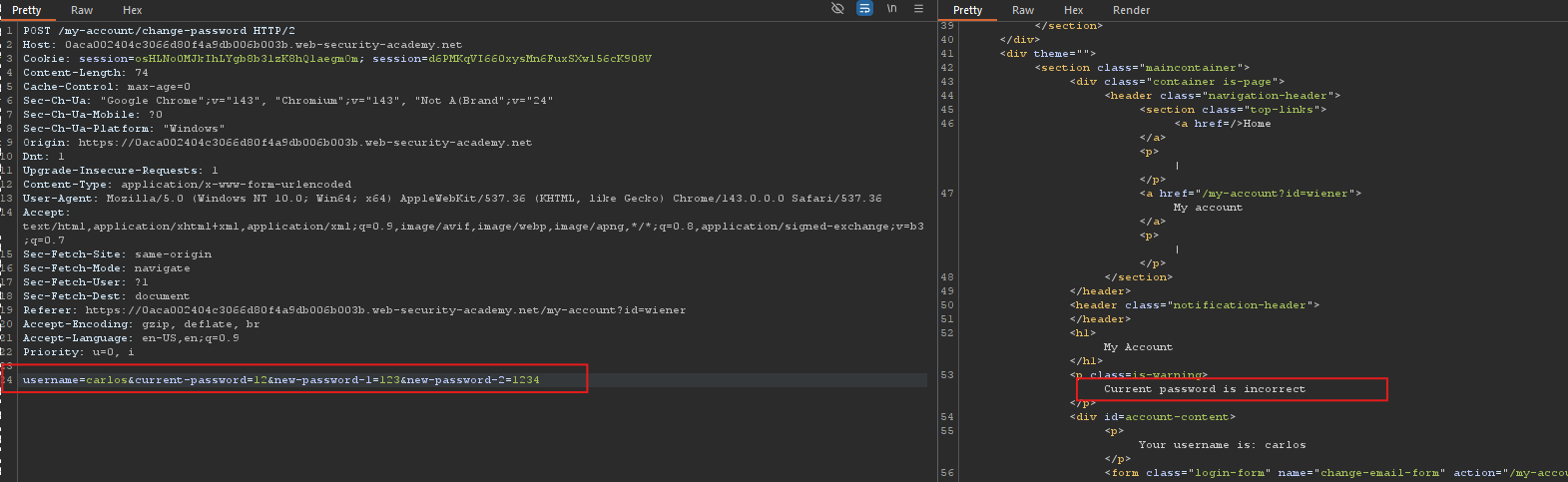
Task: Click the Upgrade-Insecure-Requests: 1 header
Action: pos(121,171)
